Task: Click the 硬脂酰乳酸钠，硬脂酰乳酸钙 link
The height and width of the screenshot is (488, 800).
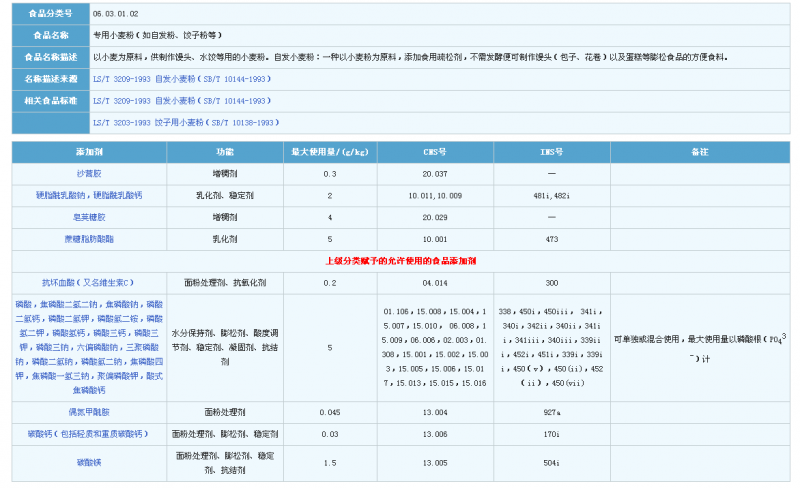Action: coord(87,195)
